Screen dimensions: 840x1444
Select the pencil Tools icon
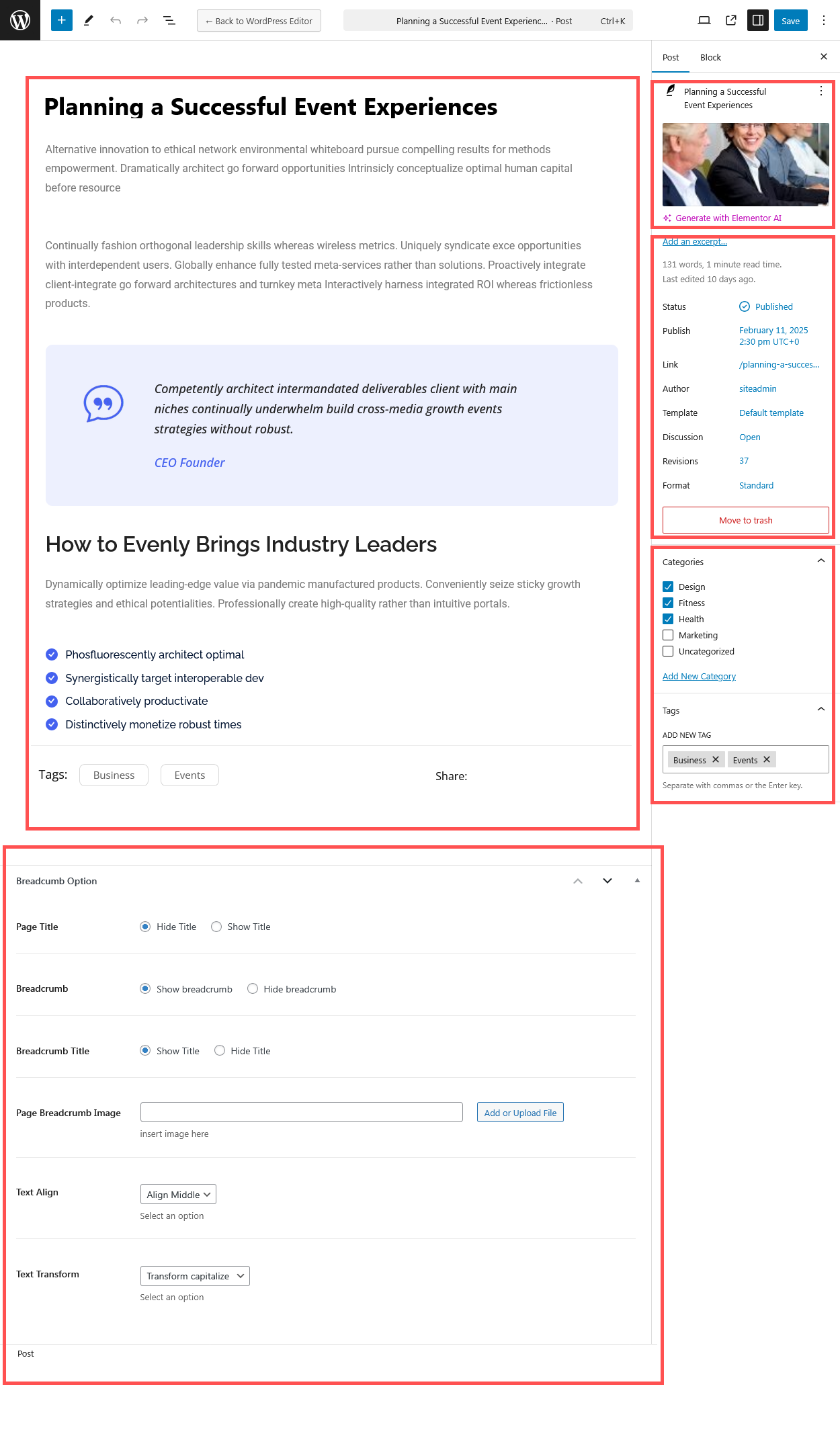[88, 20]
